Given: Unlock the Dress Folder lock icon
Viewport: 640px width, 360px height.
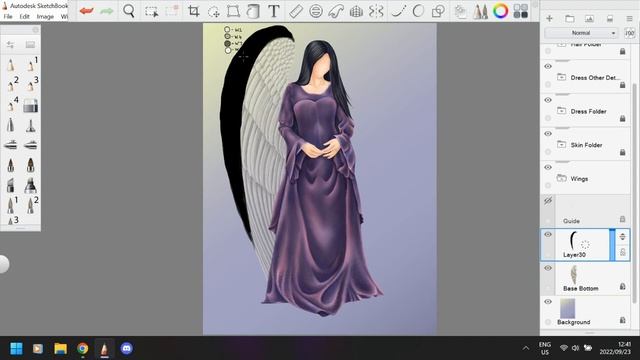Looking at the screenshot, I should [x=622, y=118].
